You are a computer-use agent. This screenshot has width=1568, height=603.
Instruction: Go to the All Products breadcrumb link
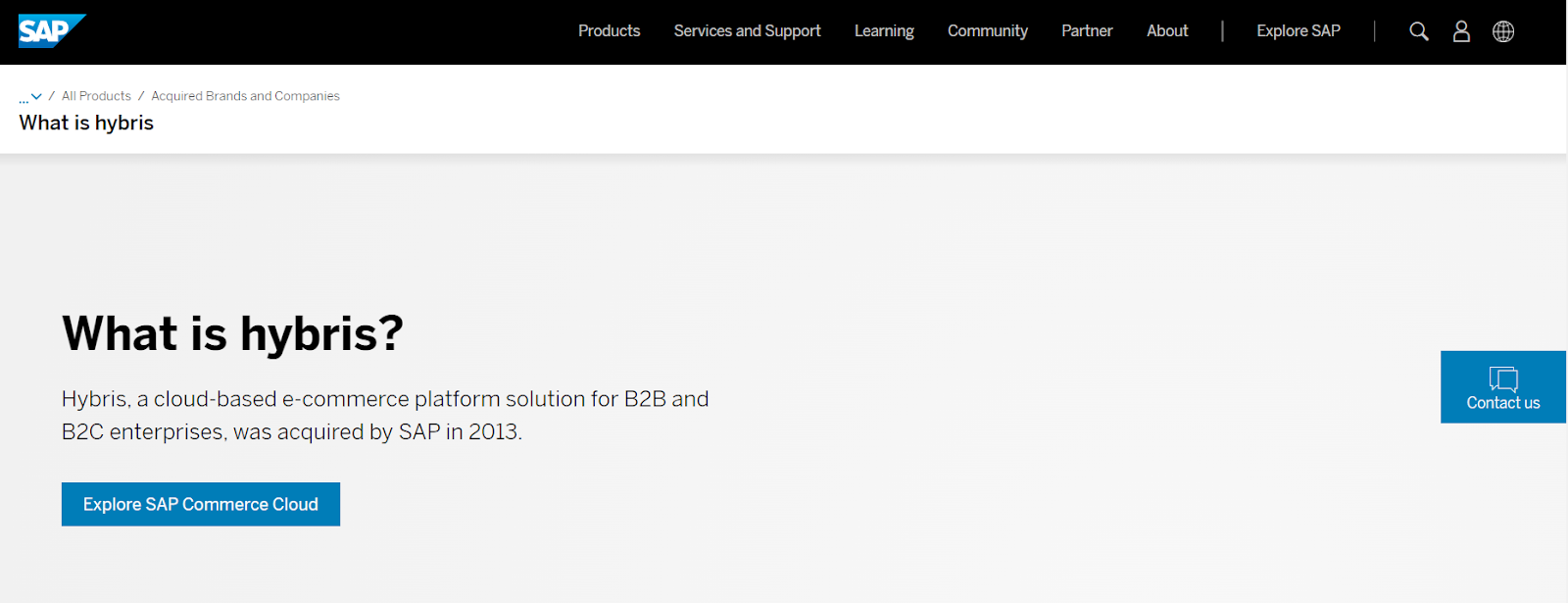pos(96,96)
